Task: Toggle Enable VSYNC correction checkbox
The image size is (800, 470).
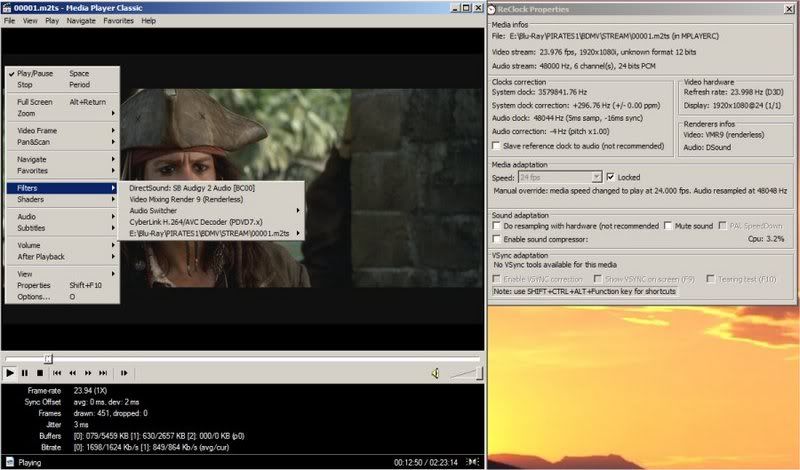Action: tap(496, 279)
